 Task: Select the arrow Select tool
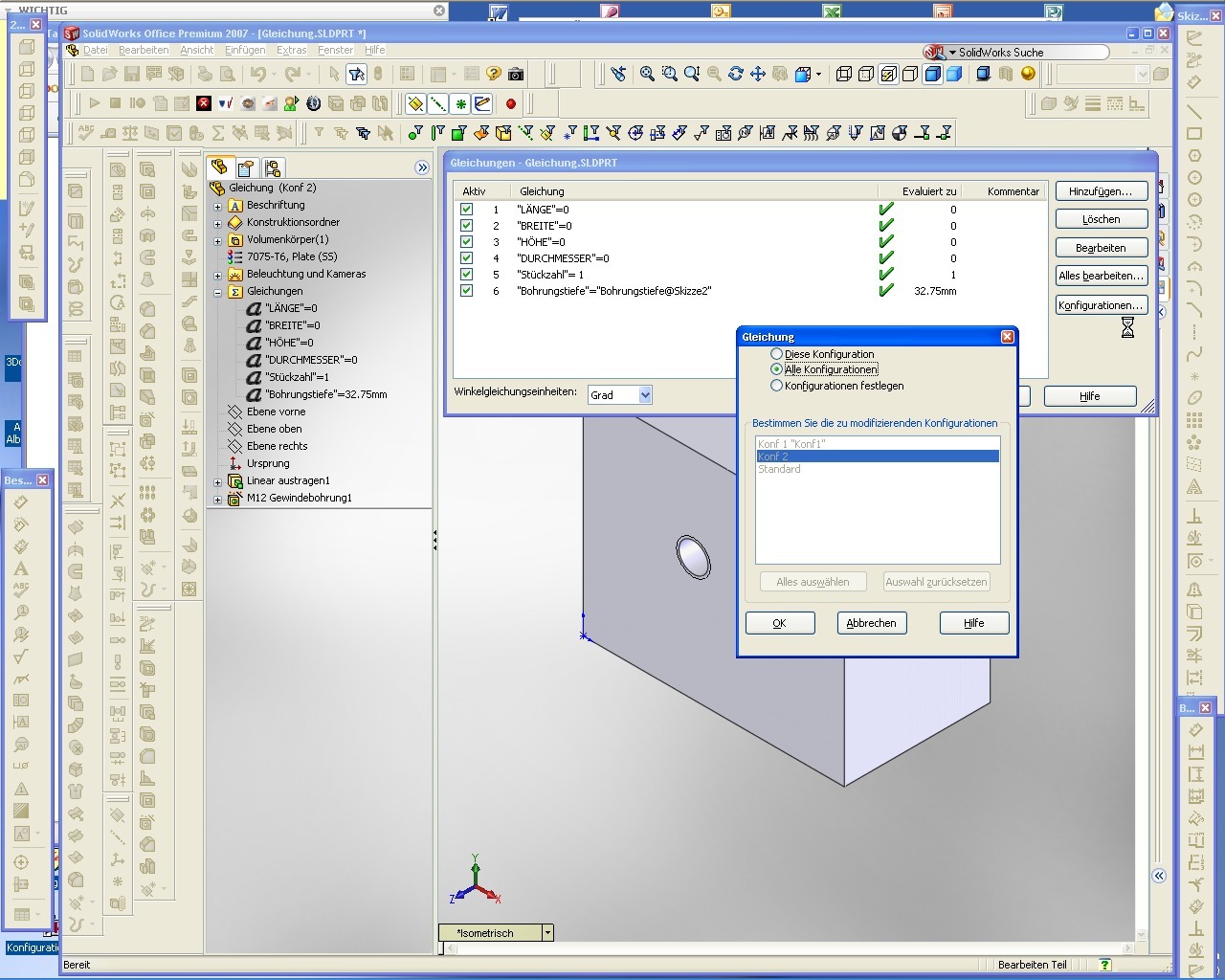coord(334,74)
